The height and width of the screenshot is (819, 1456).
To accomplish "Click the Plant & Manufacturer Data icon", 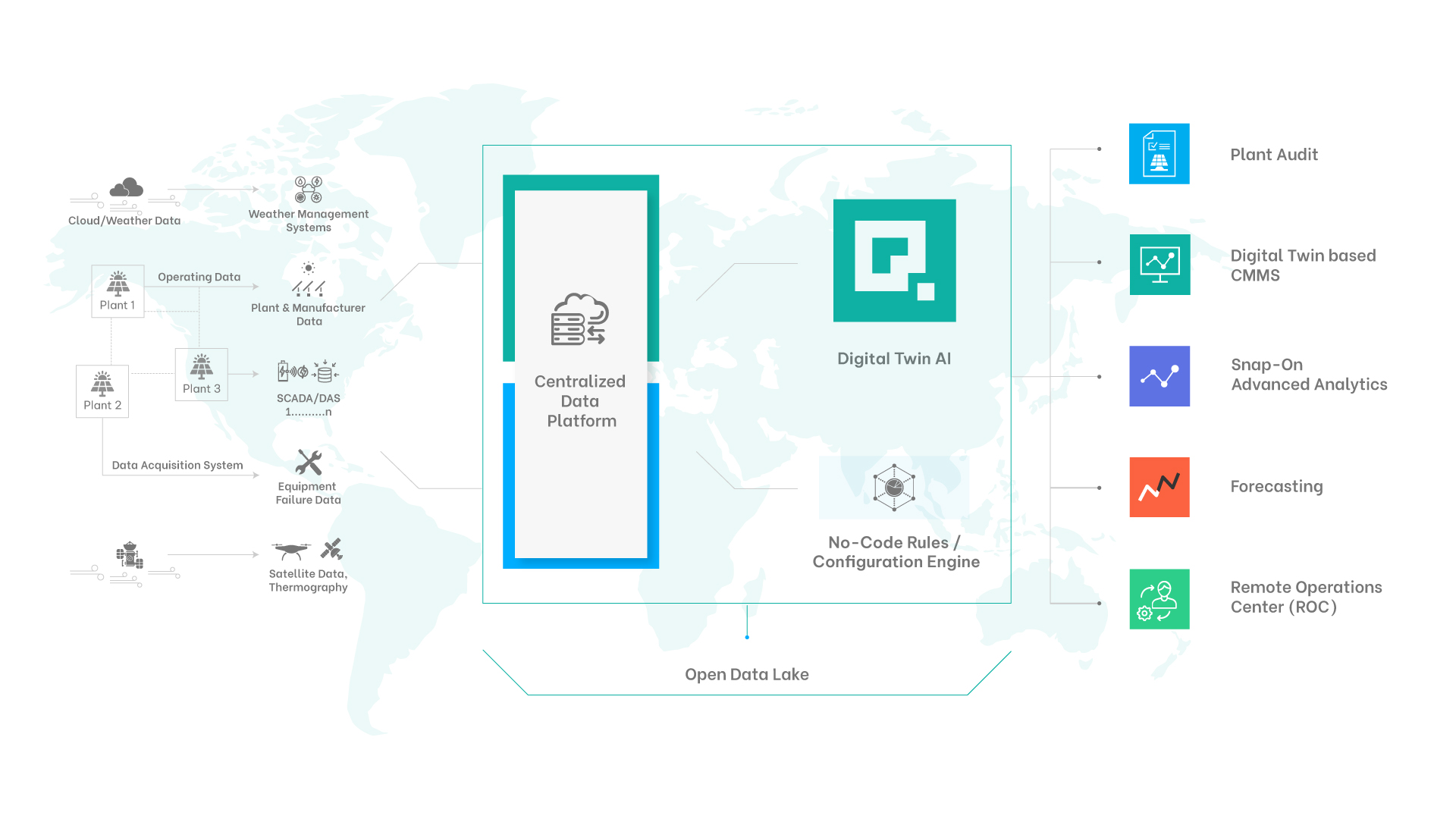I will pyautogui.click(x=309, y=279).
